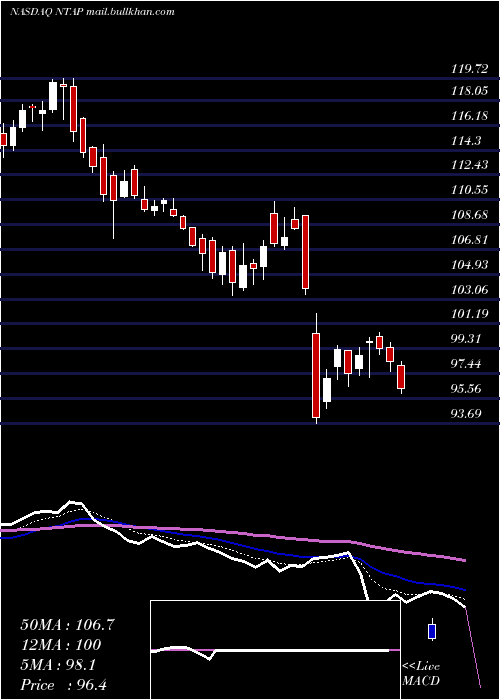
Task: Click the 101.19 price axis label
Action: point(469,314)
